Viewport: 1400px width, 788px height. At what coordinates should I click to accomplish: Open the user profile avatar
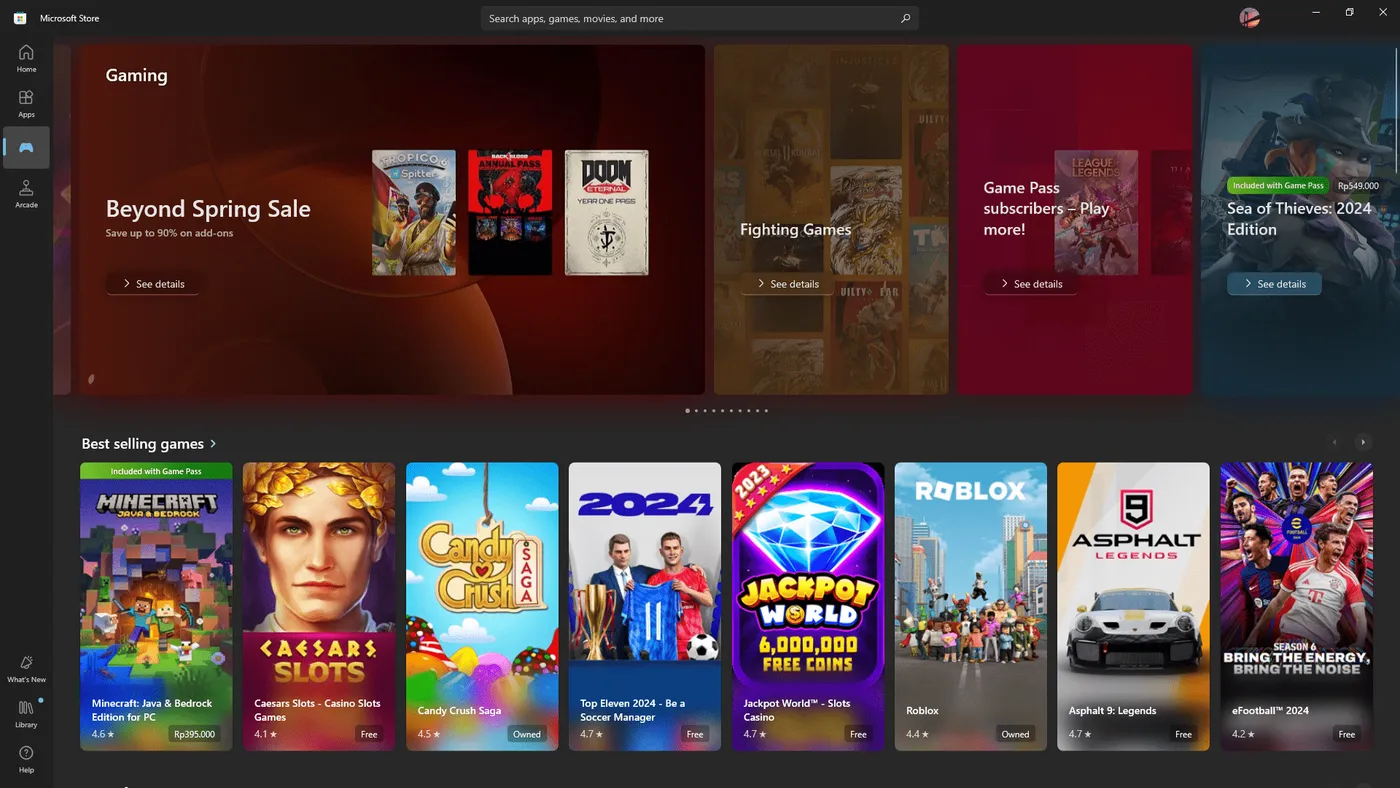1249,17
